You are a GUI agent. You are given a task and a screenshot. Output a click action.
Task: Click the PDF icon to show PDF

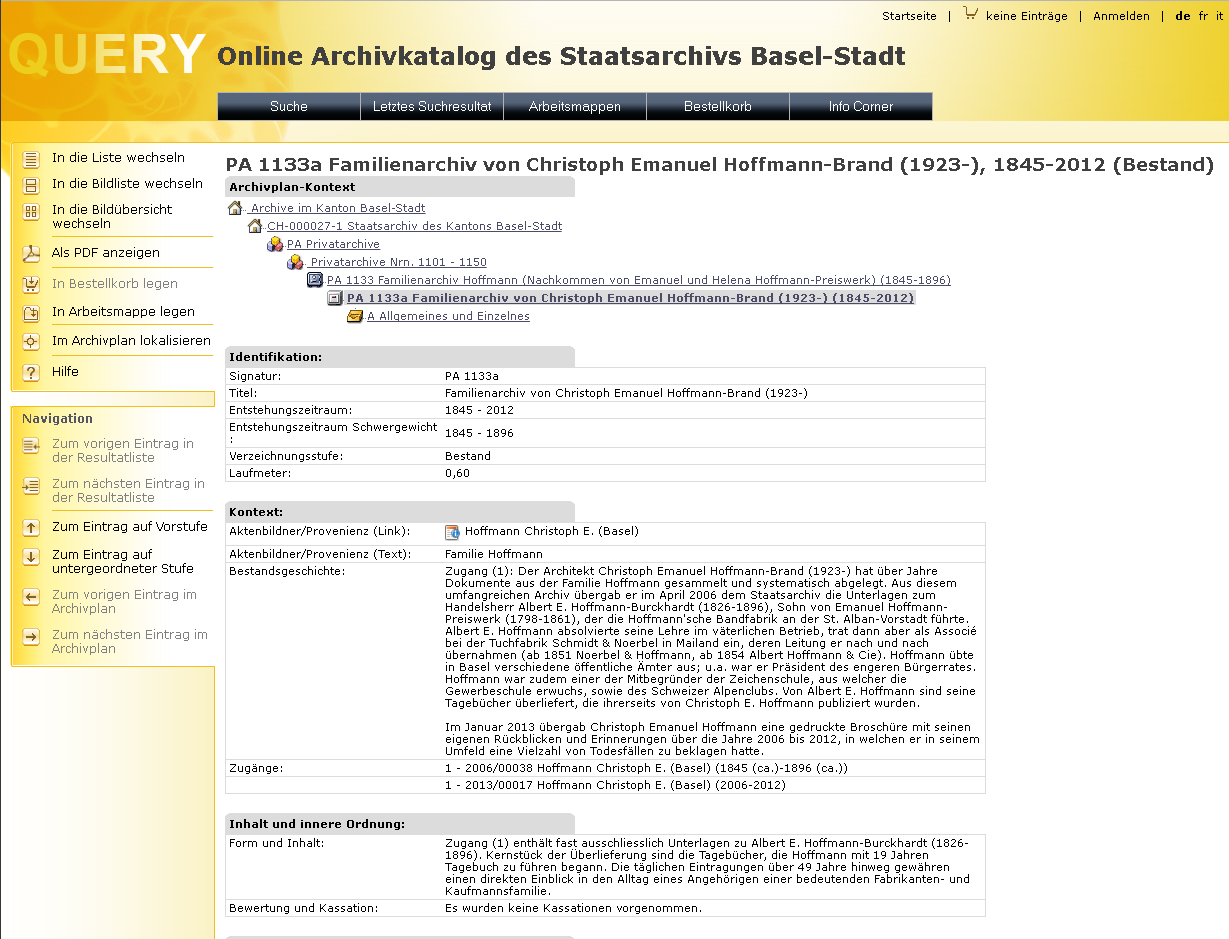click(31, 253)
